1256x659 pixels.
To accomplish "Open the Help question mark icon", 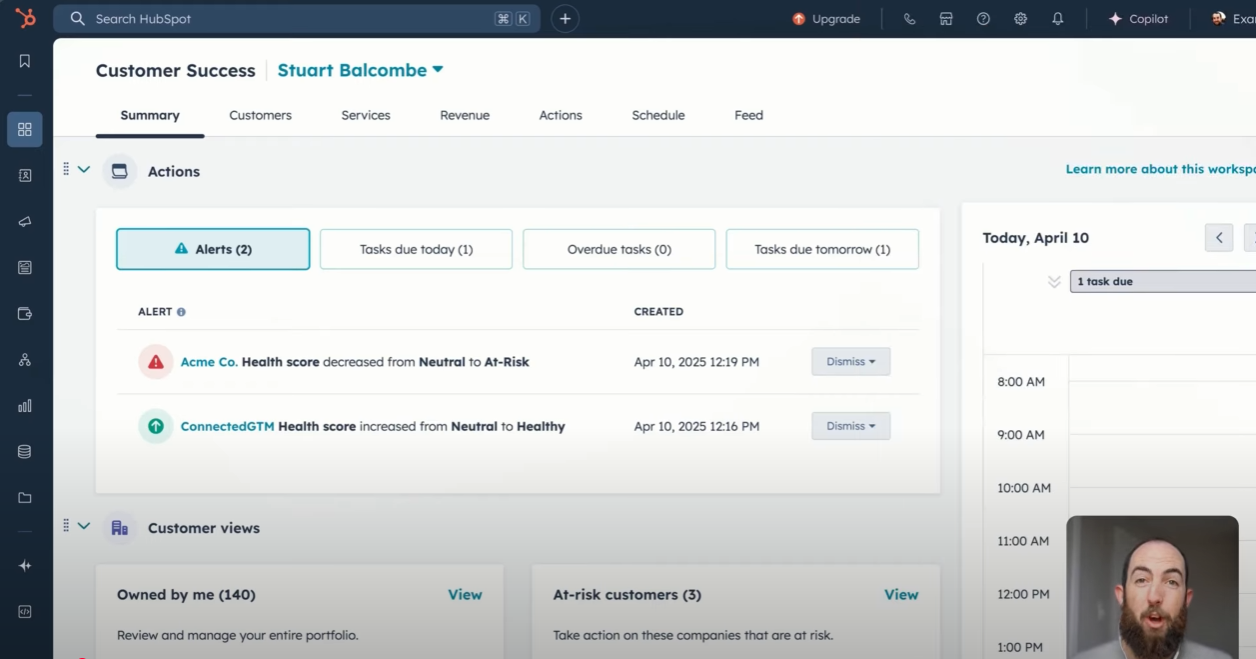I will (983, 19).
